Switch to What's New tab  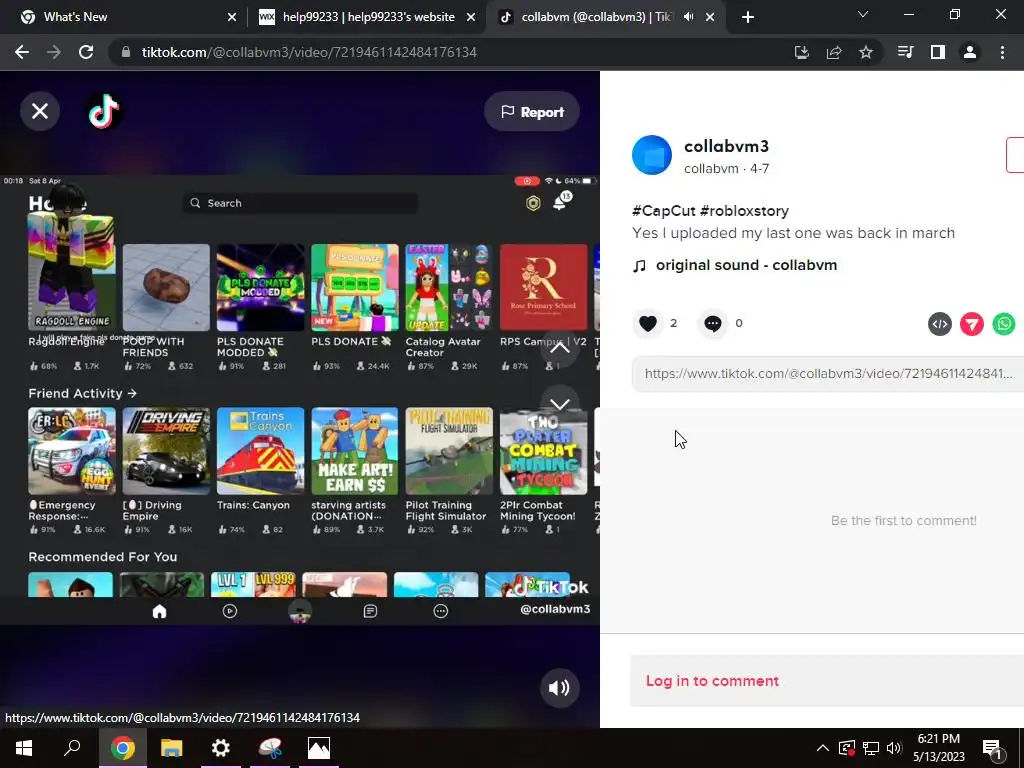pos(123,17)
